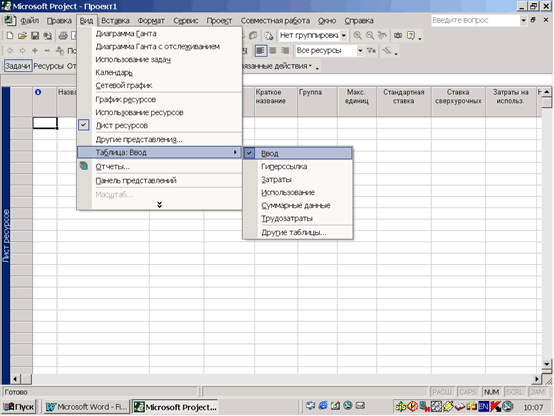The width and height of the screenshot is (554, 416).
Task: Zoom in with the magnifier plus icon
Action: tap(358, 35)
